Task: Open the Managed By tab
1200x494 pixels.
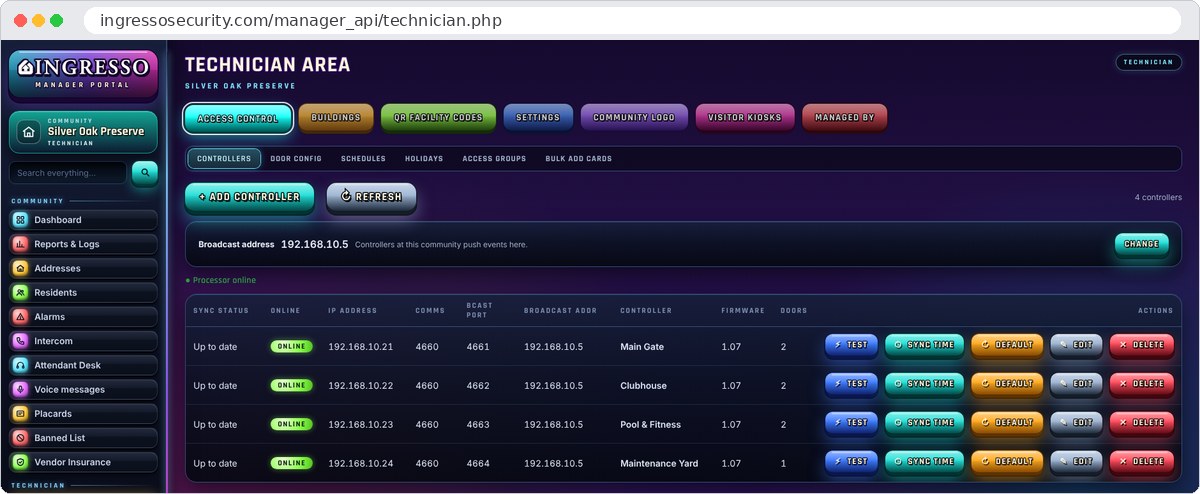Action: [845, 118]
